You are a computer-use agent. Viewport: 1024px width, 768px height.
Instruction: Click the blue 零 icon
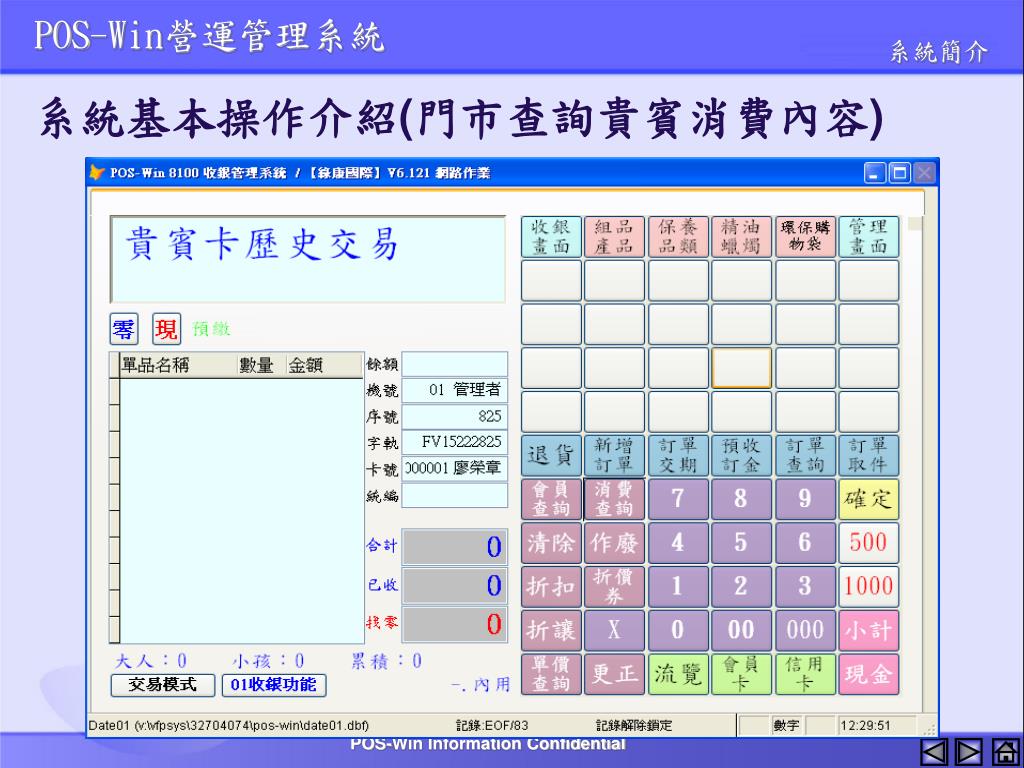tap(124, 329)
